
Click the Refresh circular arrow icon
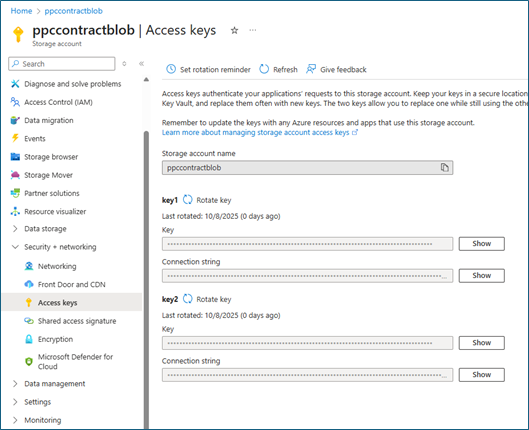264,69
